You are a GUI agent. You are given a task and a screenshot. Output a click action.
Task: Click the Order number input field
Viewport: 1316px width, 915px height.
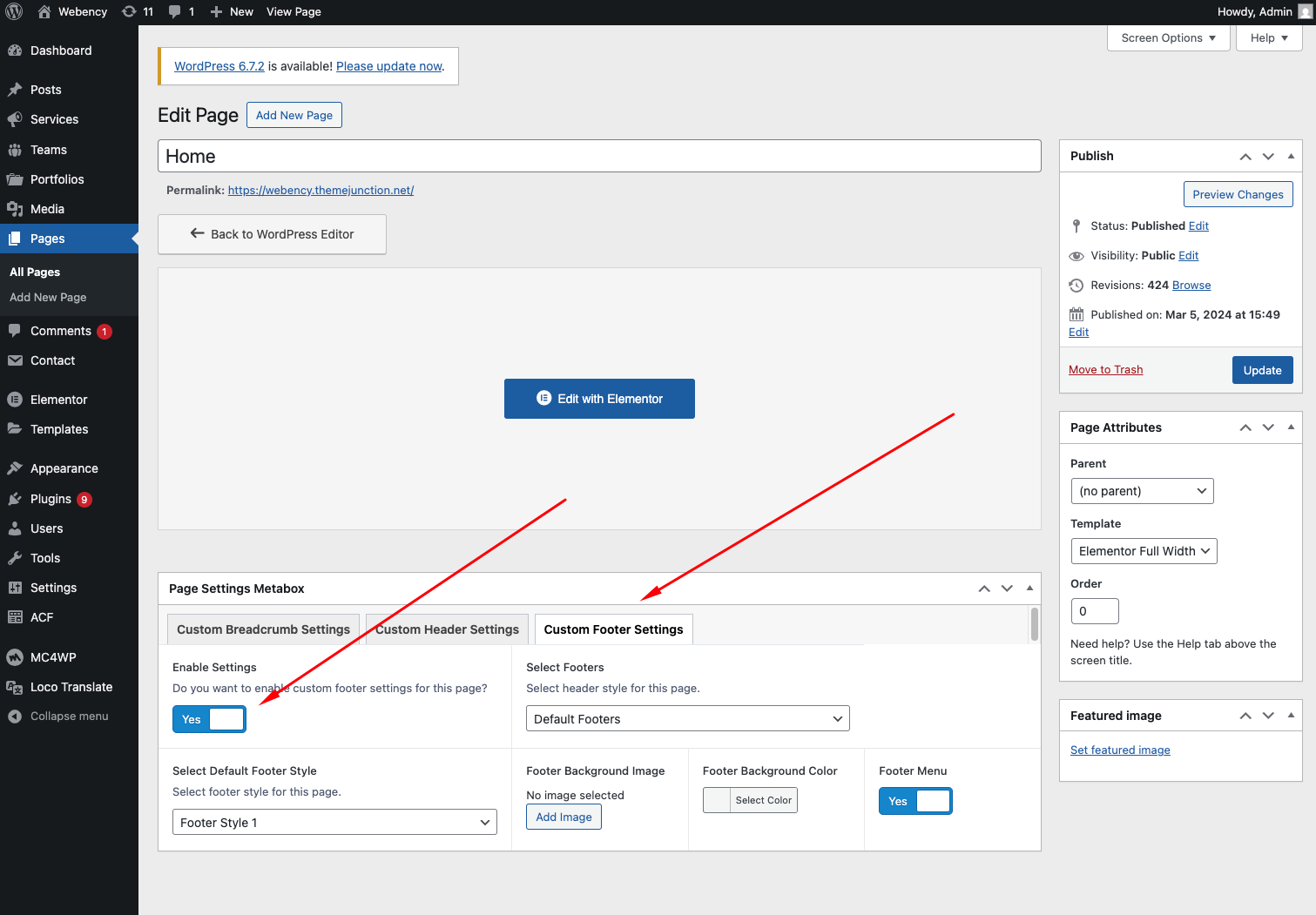point(1095,611)
